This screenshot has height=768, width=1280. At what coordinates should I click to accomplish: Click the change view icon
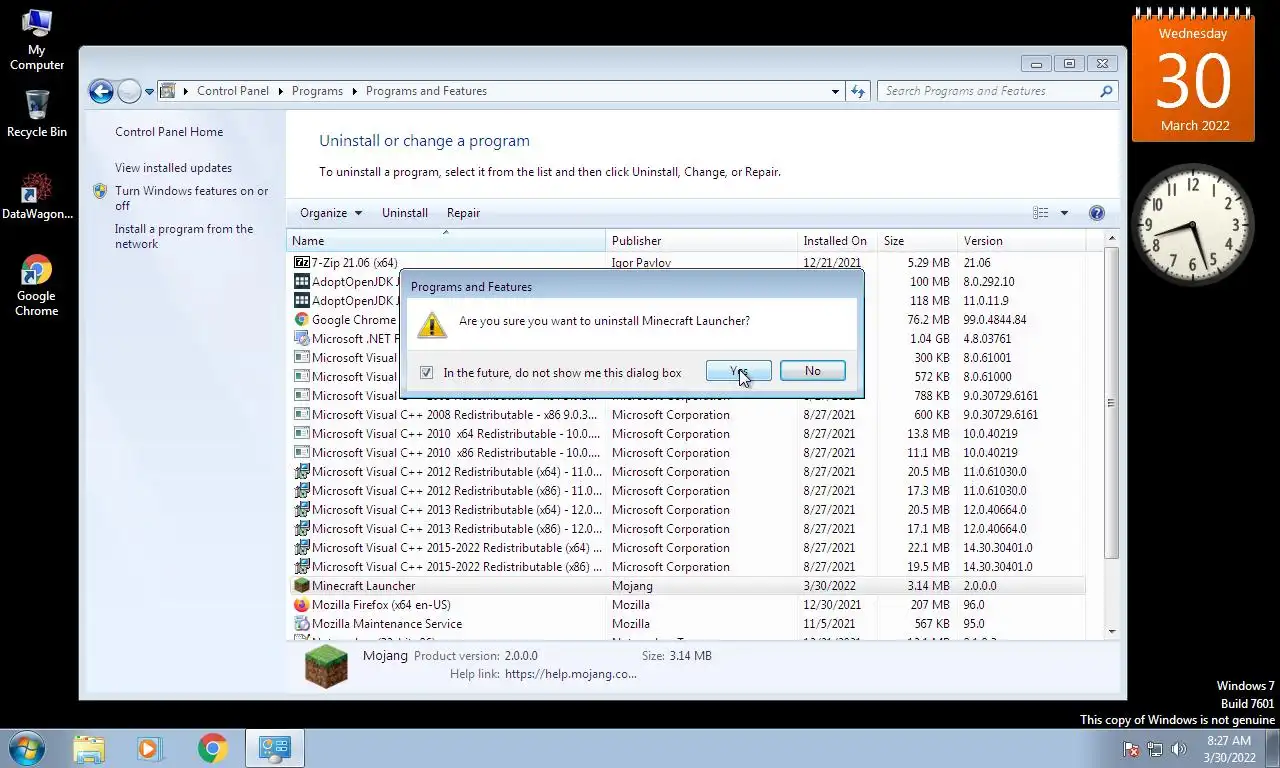[1041, 213]
